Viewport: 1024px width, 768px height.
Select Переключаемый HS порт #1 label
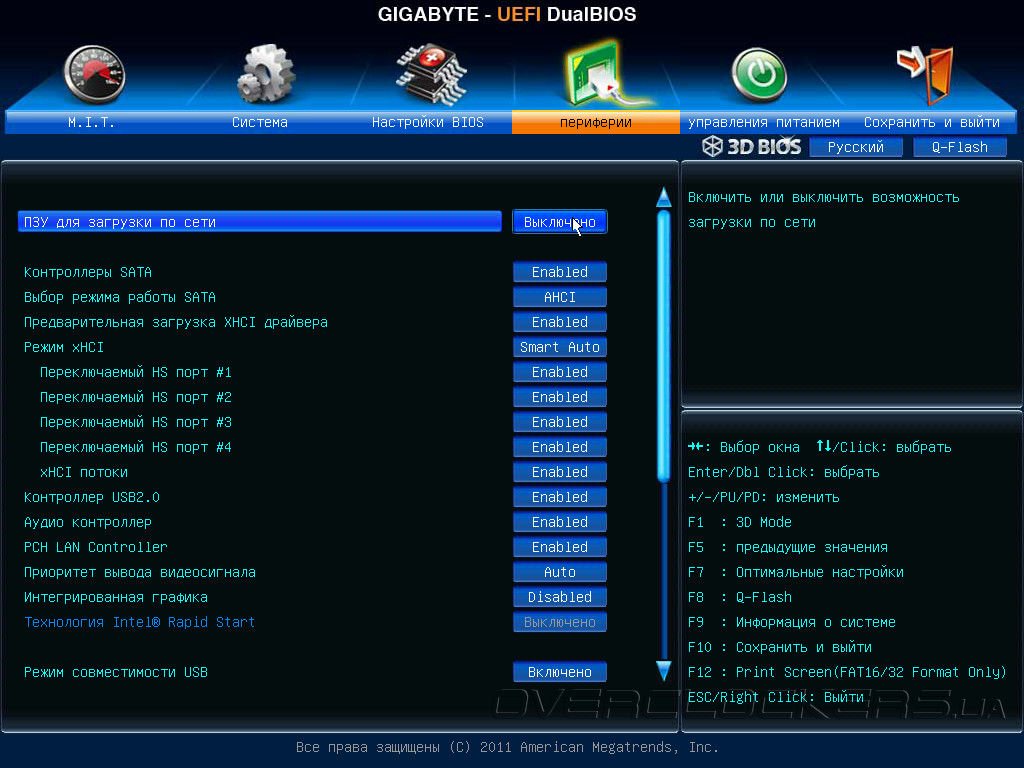(x=136, y=372)
